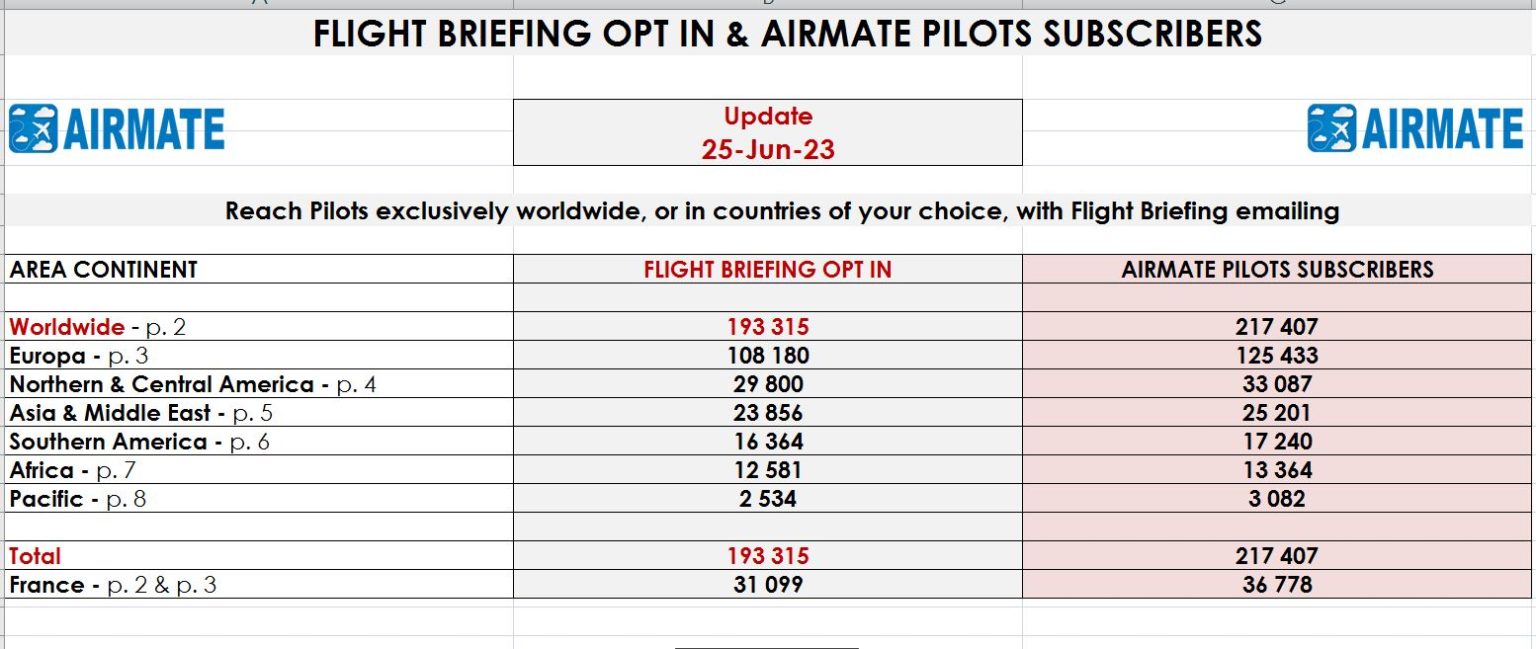Image resolution: width=1536 pixels, height=649 pixels.
Task: Click the right Airmate logo image
Action: tap(1415, 129)
